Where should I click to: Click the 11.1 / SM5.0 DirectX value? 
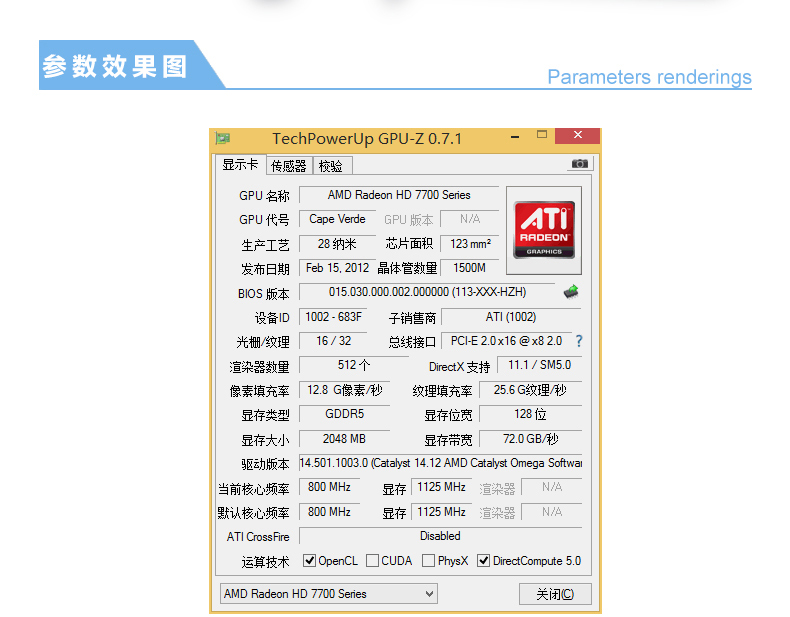540,365
